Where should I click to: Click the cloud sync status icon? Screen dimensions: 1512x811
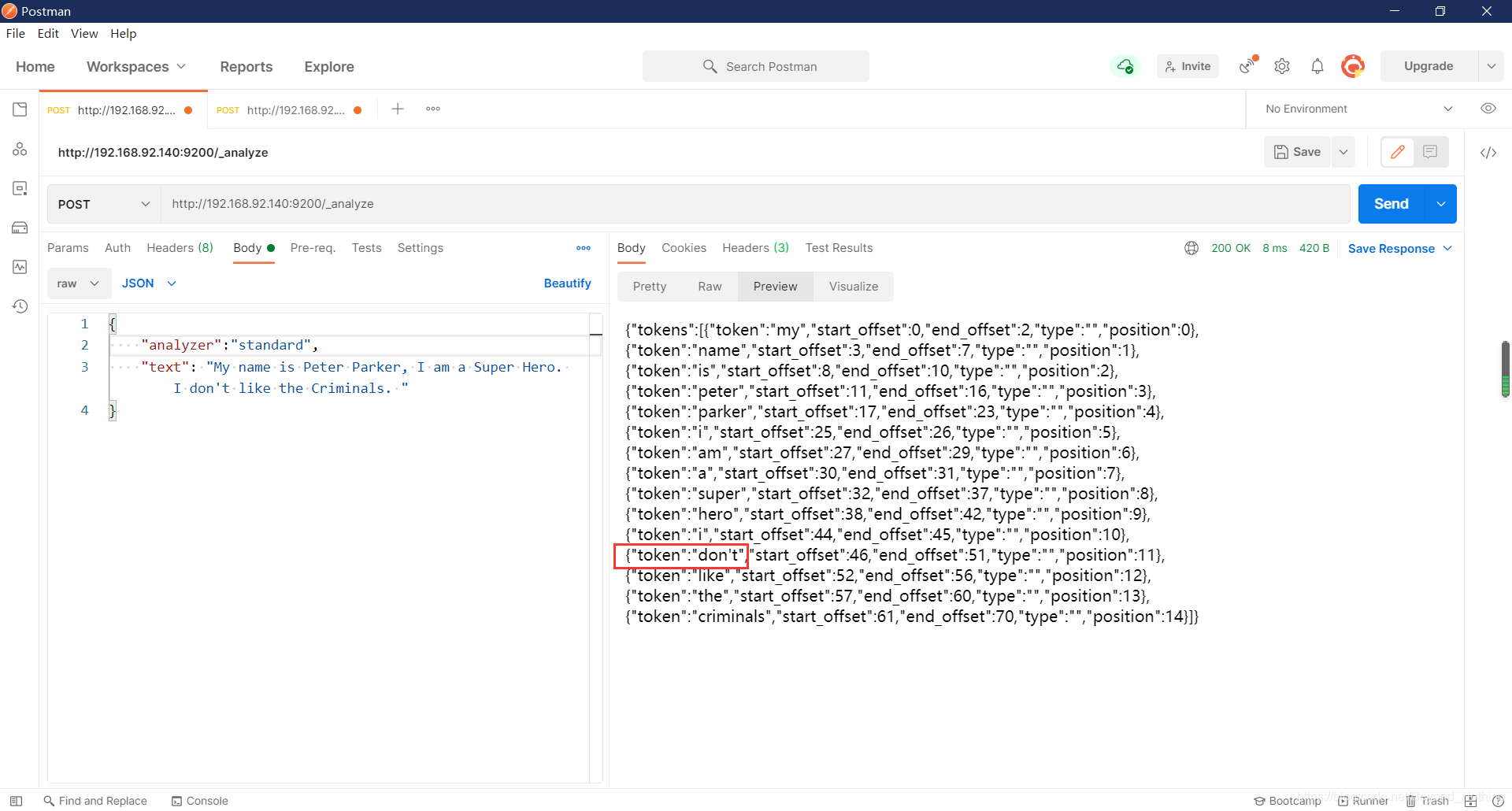point(1125,66)
